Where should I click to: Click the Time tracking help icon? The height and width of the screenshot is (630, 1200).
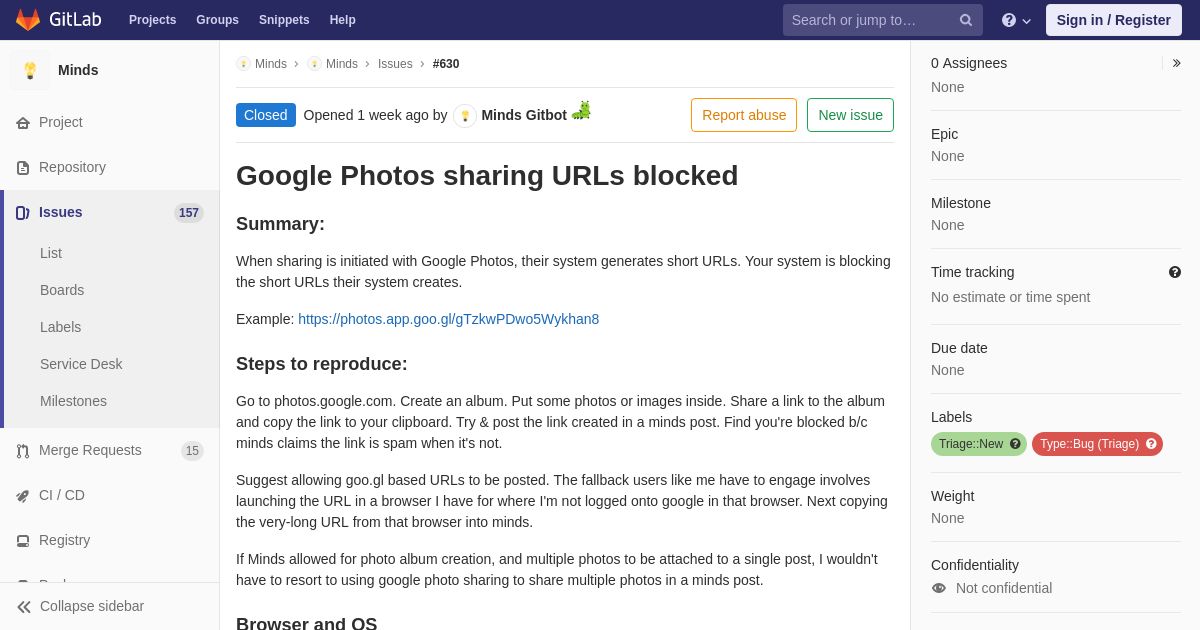click(x=1174, y=272)
